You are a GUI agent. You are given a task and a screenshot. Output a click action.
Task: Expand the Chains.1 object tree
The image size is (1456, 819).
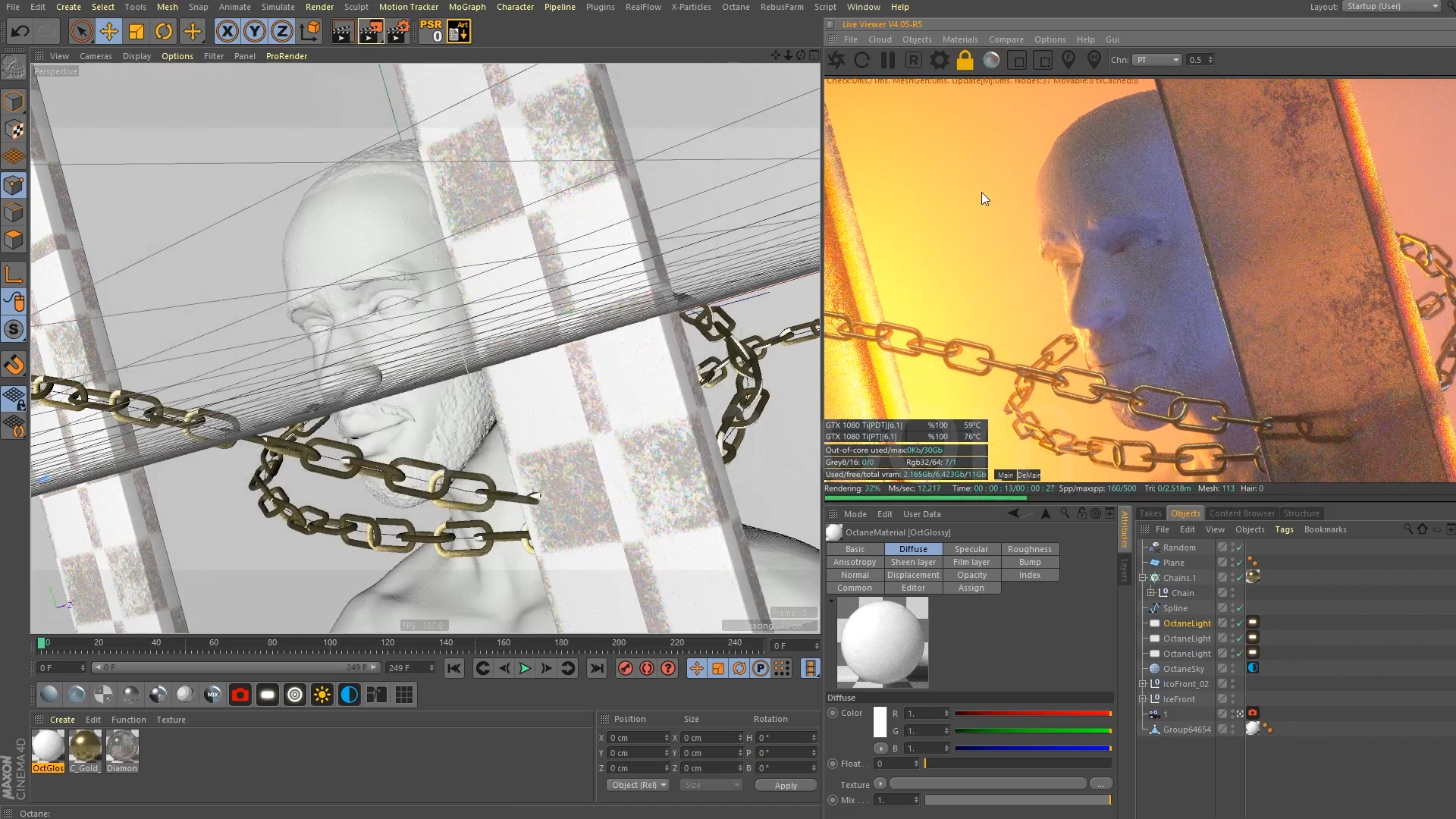[x=1143, y=578]
